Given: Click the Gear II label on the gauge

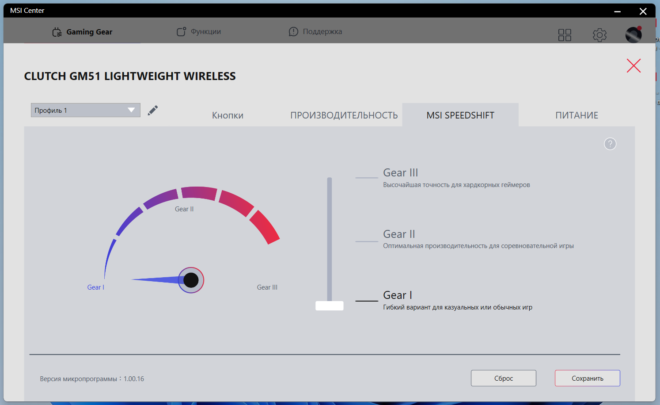Looking at the screenshot, I should pyautogui.click(x=184, y=209).
